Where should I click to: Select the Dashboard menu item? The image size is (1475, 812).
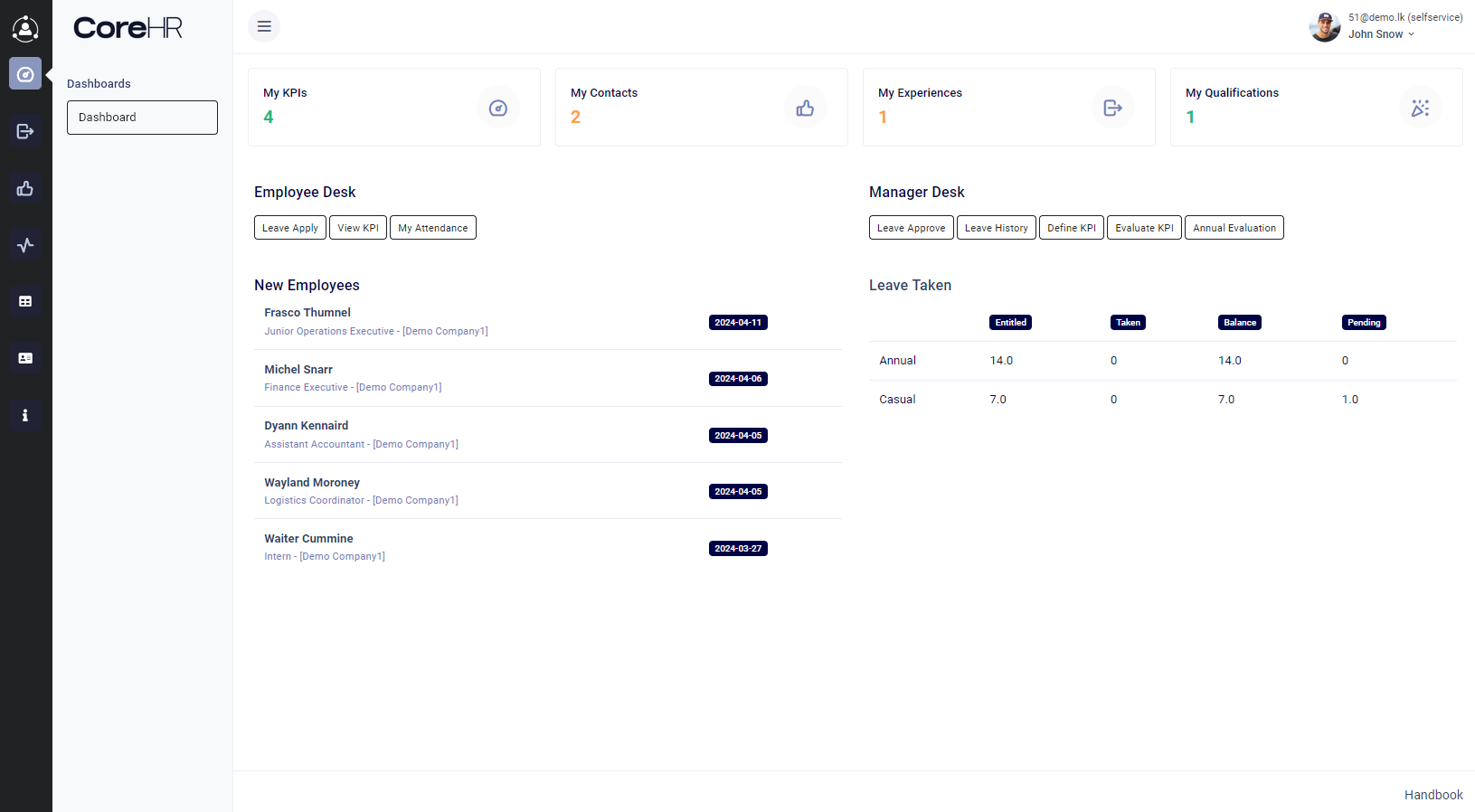(x=142, y=118)
